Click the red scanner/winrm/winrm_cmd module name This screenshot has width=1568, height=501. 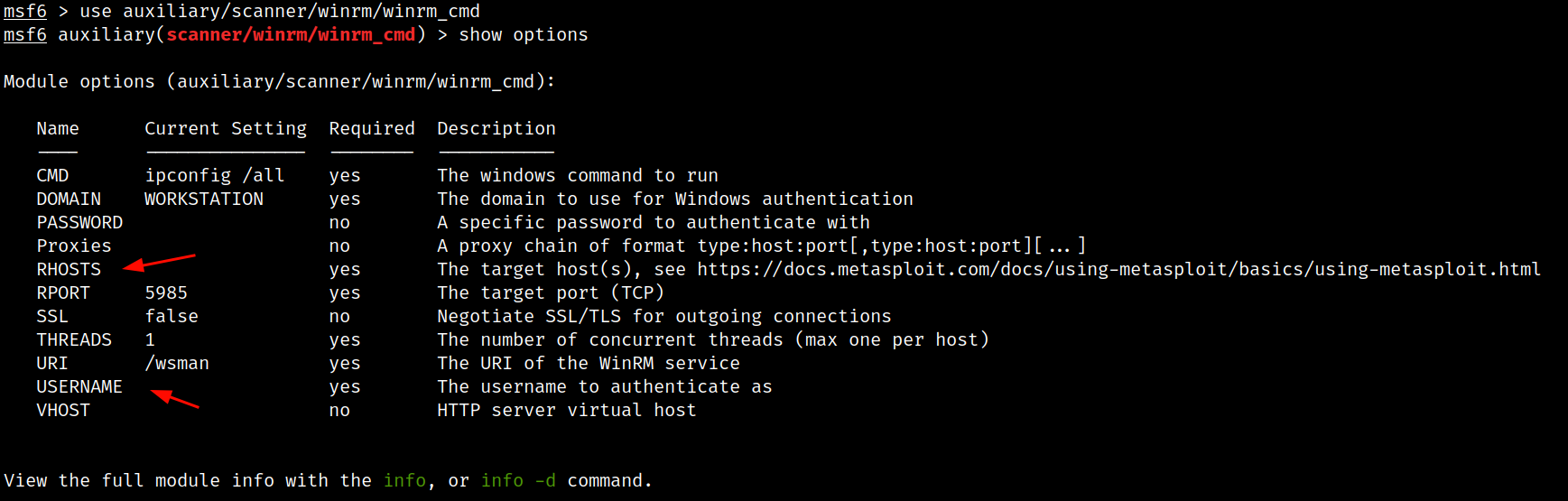pyautogui.click(x=291, y=34)
